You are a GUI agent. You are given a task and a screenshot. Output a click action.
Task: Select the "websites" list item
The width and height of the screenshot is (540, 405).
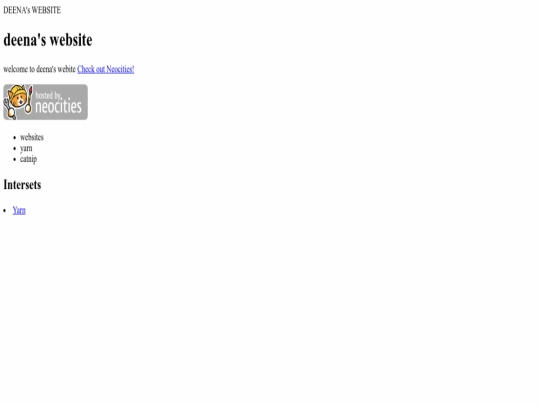click(32, 137)
